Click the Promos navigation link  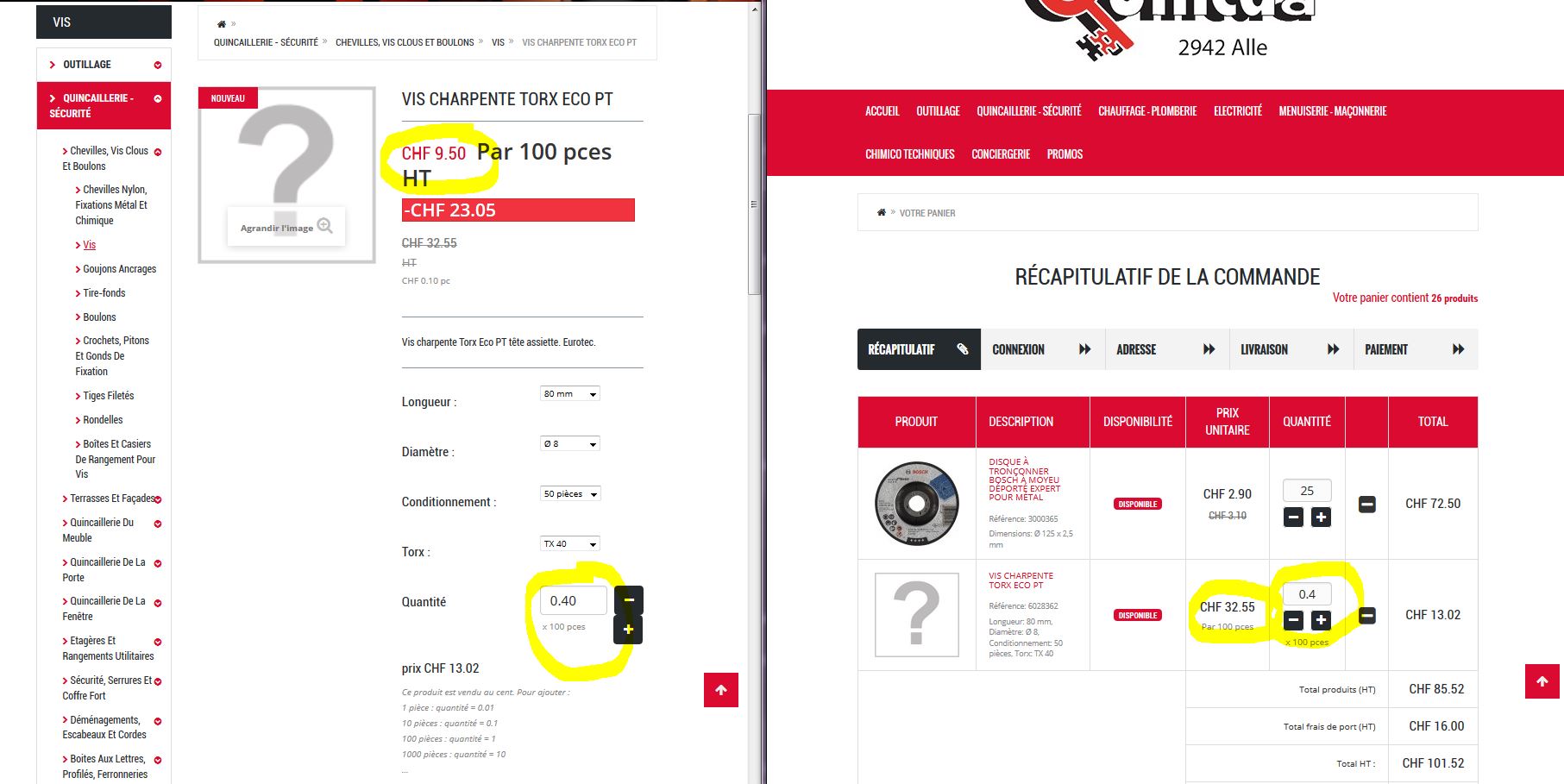1065,154
